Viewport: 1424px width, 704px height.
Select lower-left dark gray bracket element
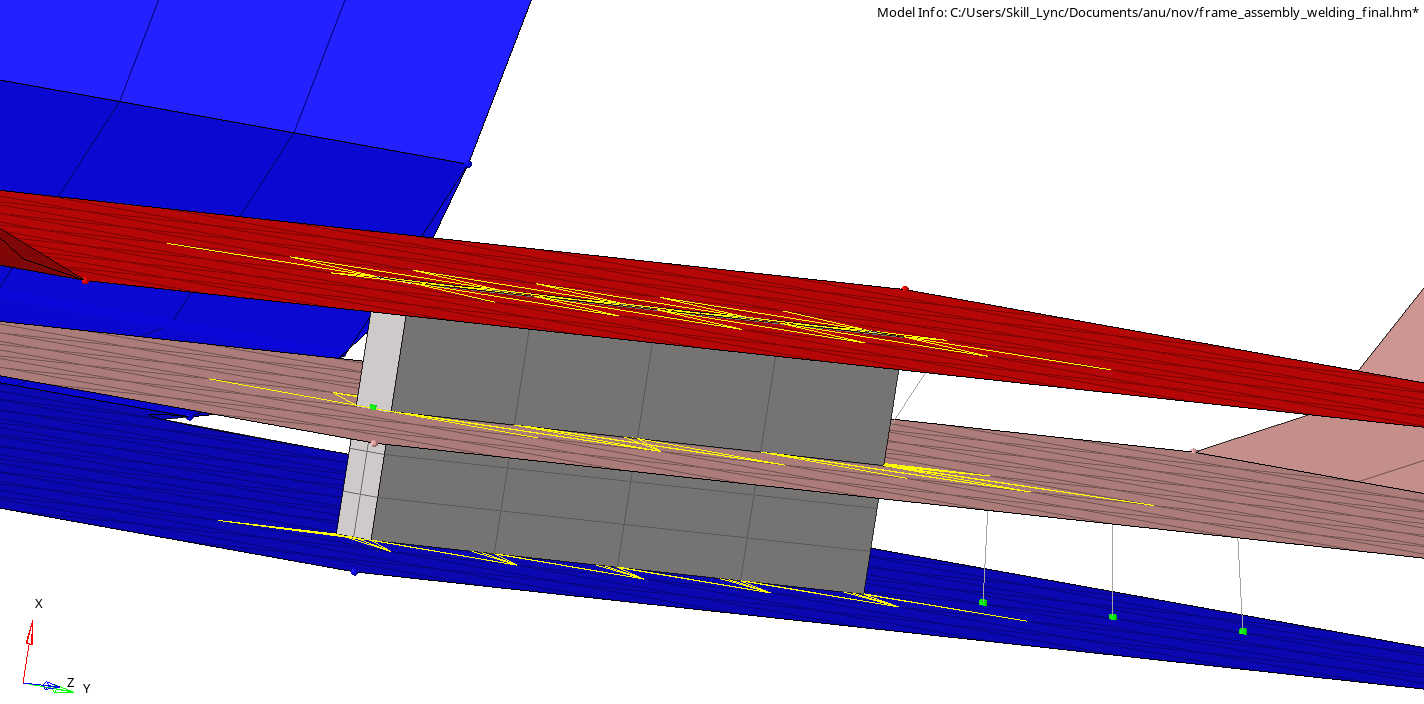click(435, 500)
